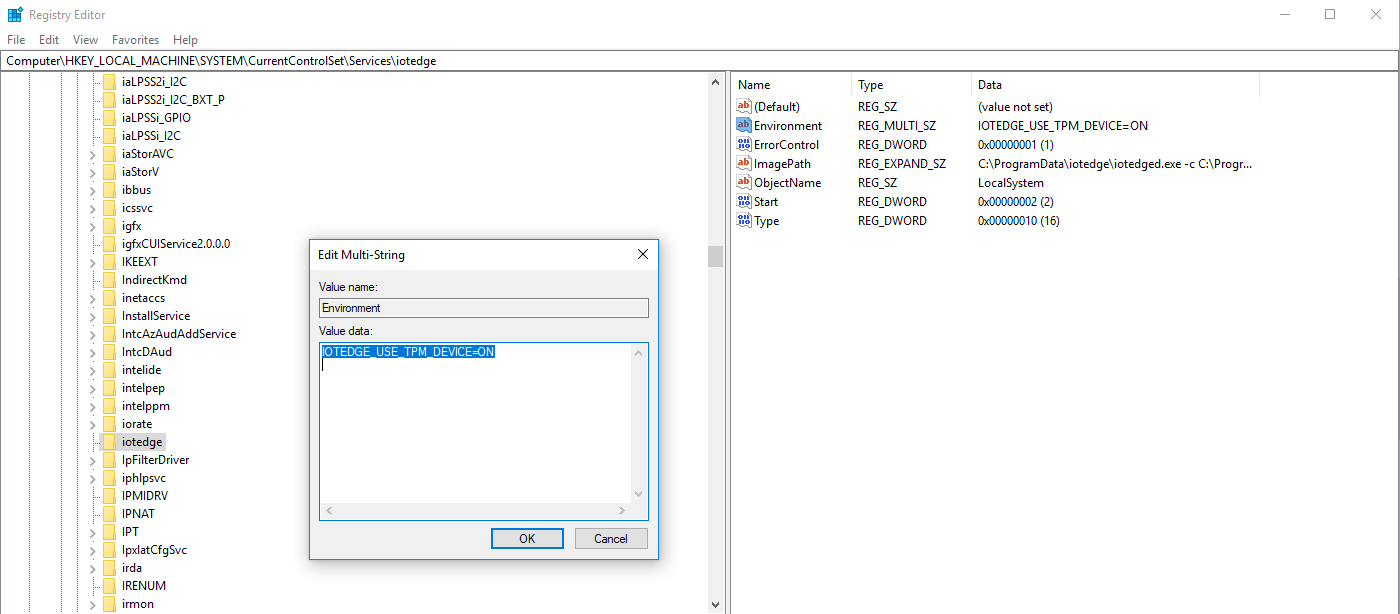This screenshot has width=1400, height=614.
Task: Click the ObjectName string value icon
Action: (744, 182)
